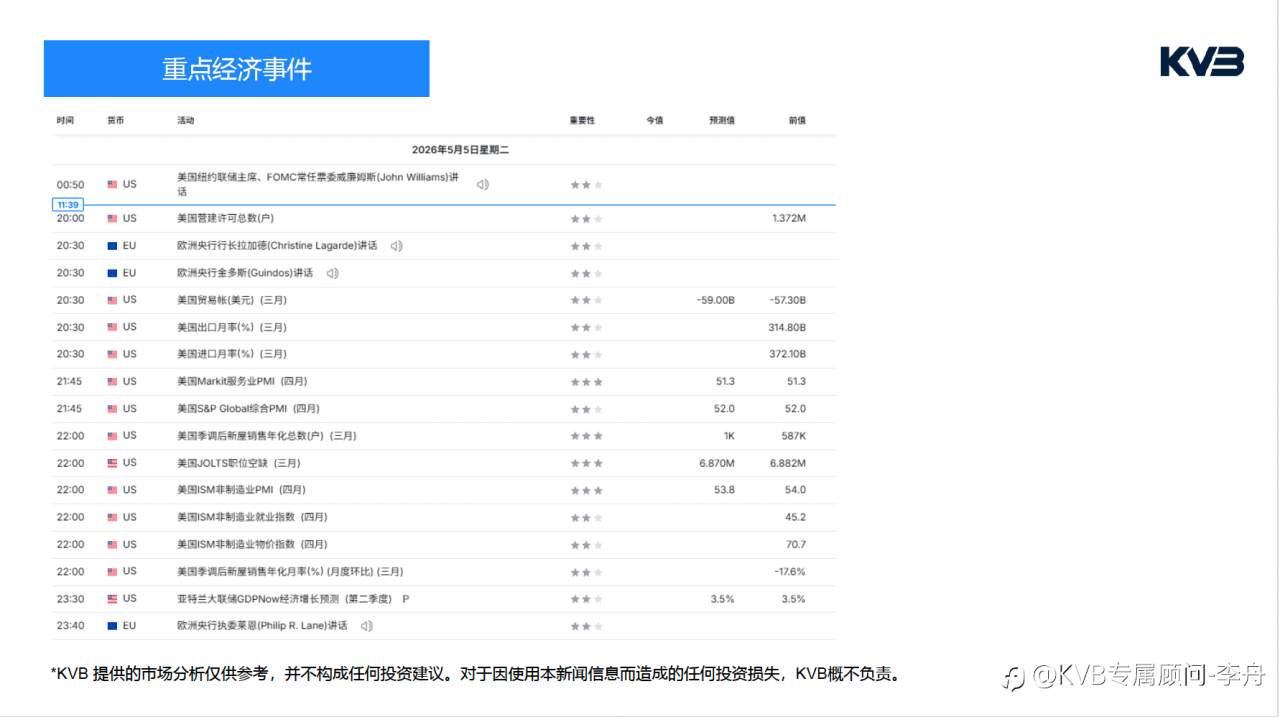Click previous value 6.882M
This screenshot has width=1280, height=717.
pos(788,463)
